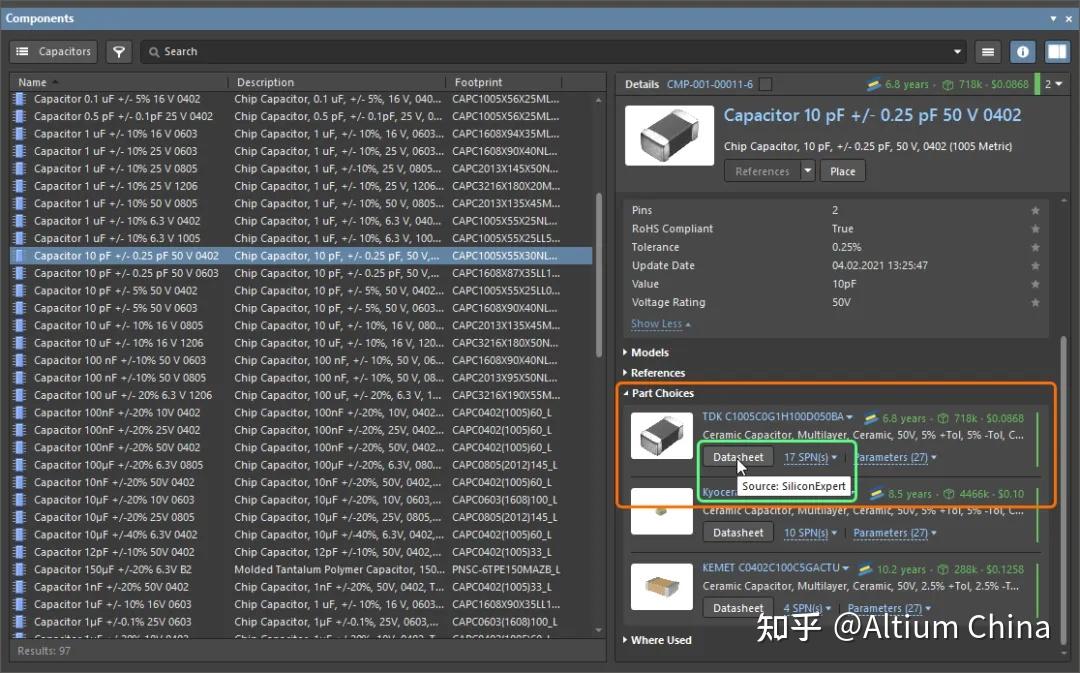Select the hamburger list-view icon on toolbar
Screen dimensions: 1080x673
[x=989, y=51]
